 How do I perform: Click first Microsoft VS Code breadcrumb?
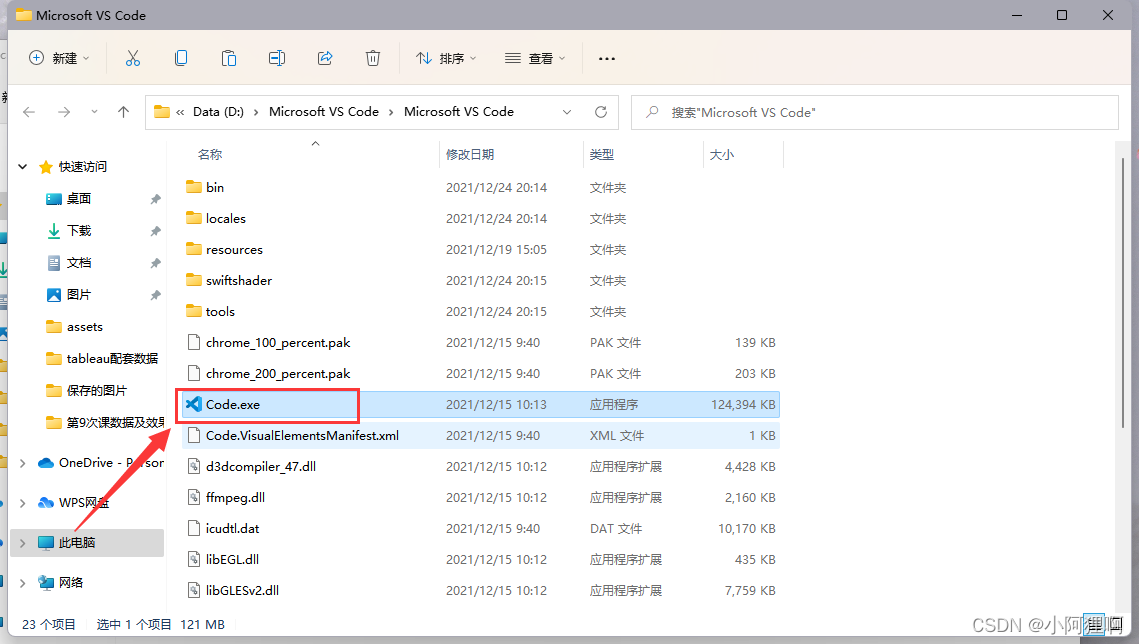coord(324,112)
